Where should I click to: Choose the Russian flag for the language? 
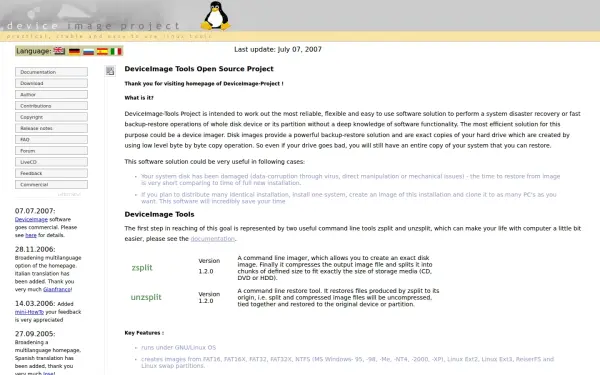pos(88,51)
